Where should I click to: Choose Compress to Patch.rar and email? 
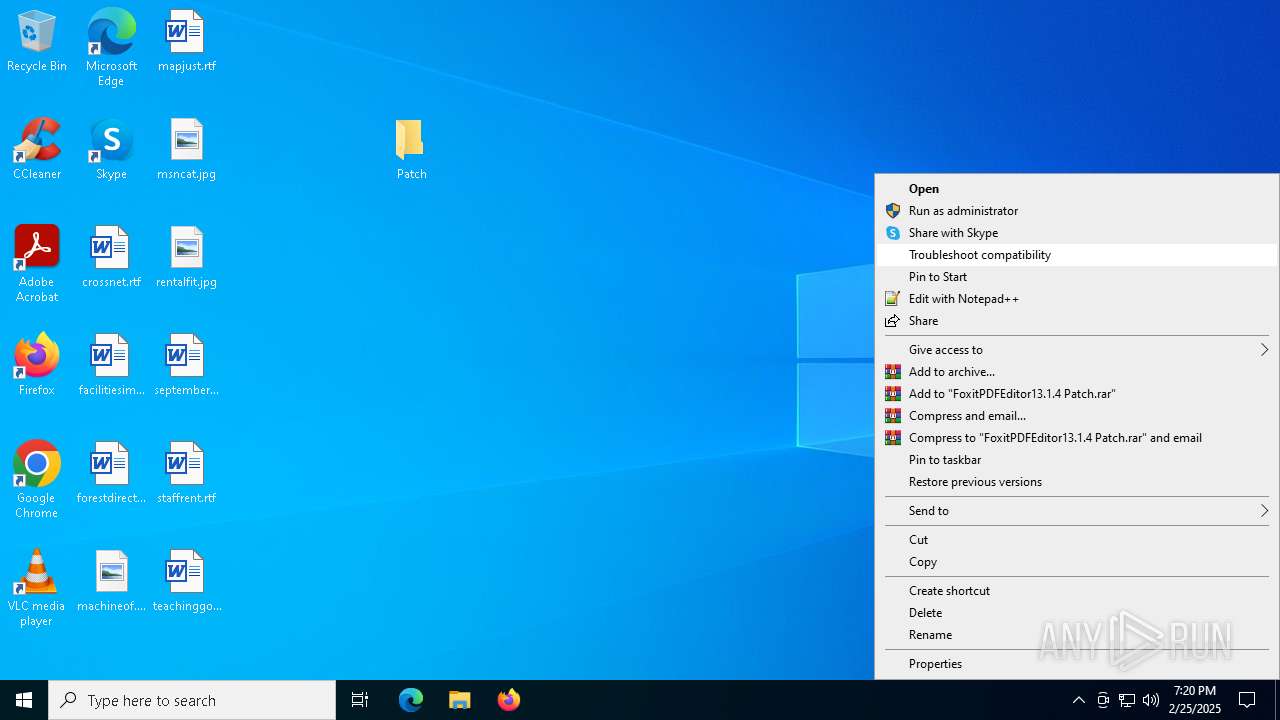click(x=1077, y=438)
